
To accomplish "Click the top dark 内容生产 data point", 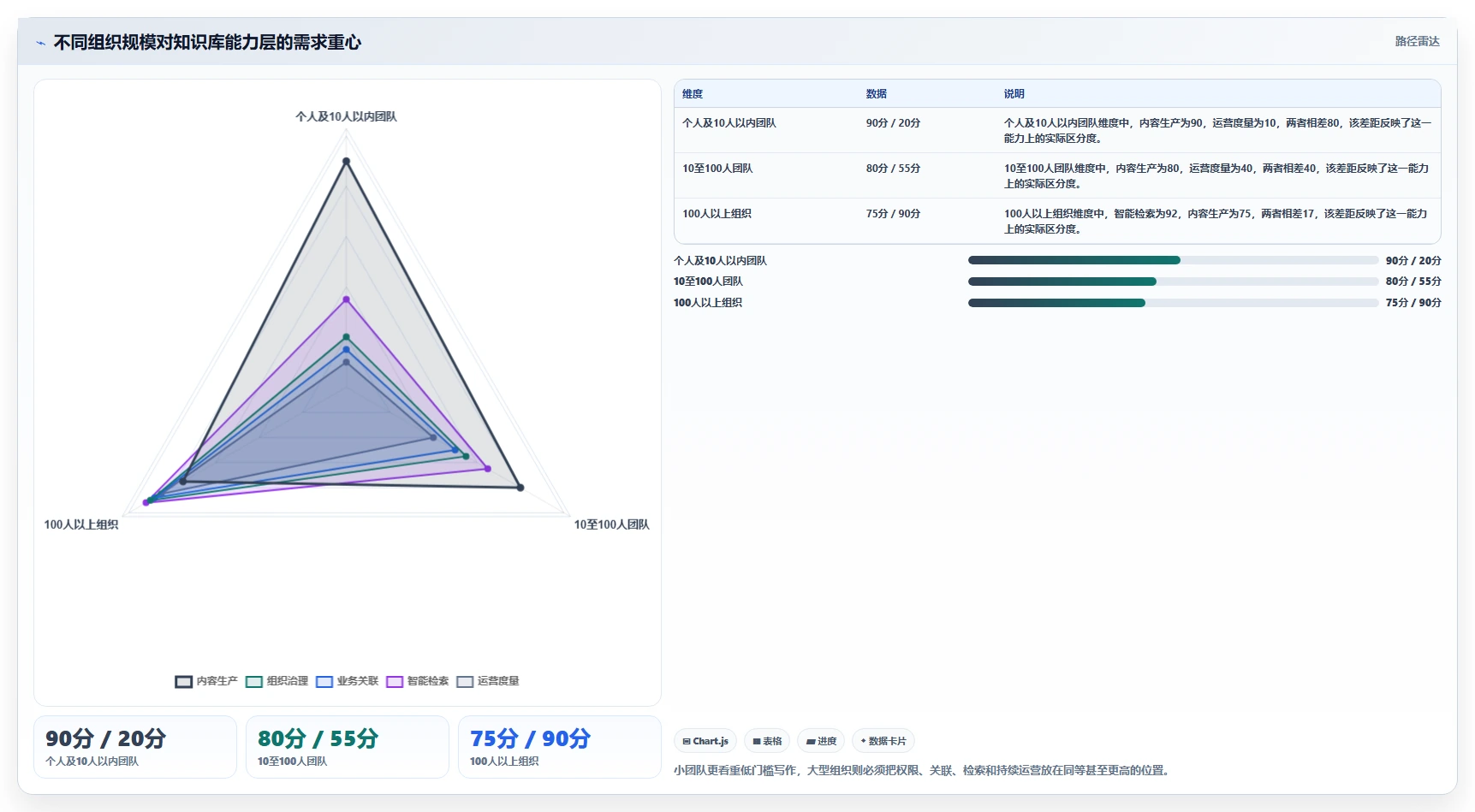I will [x=346, y=161].
